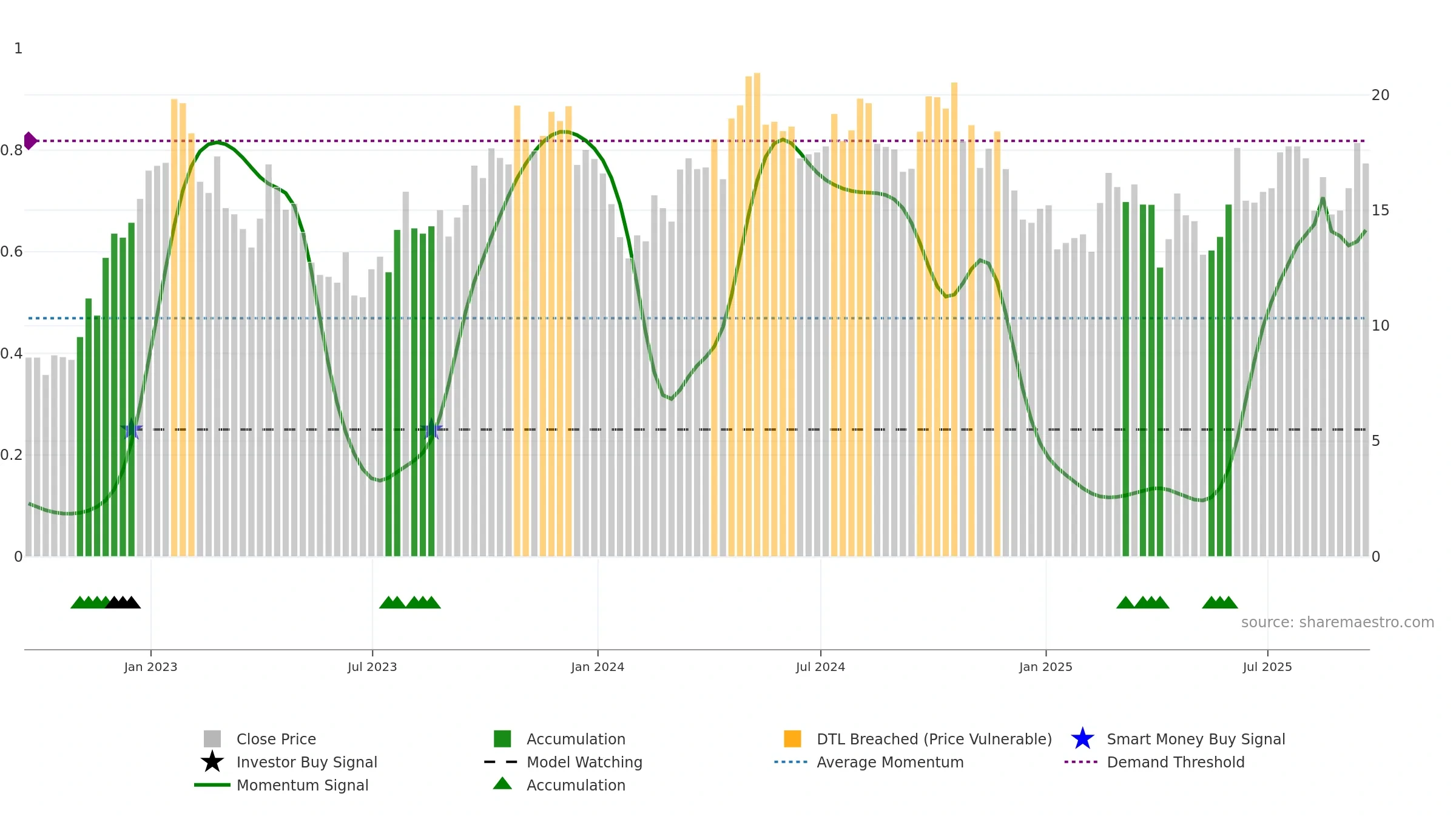Viewport: 1456px width, 819px height.
Task: Click the green Accumulation square legend icon
Action: (502, 739)
